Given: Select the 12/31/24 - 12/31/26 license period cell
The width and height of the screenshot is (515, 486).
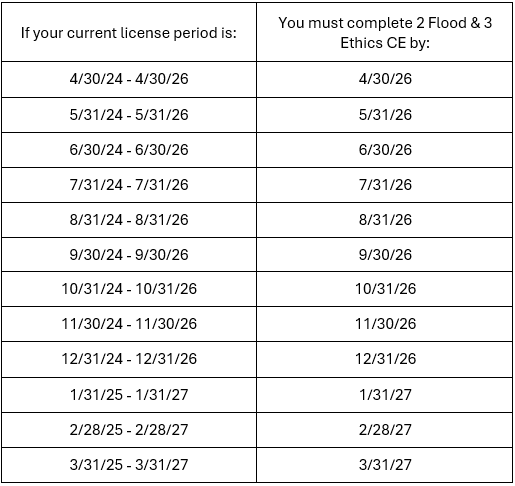Looking at the screenshot, I should tap(129, 359).
